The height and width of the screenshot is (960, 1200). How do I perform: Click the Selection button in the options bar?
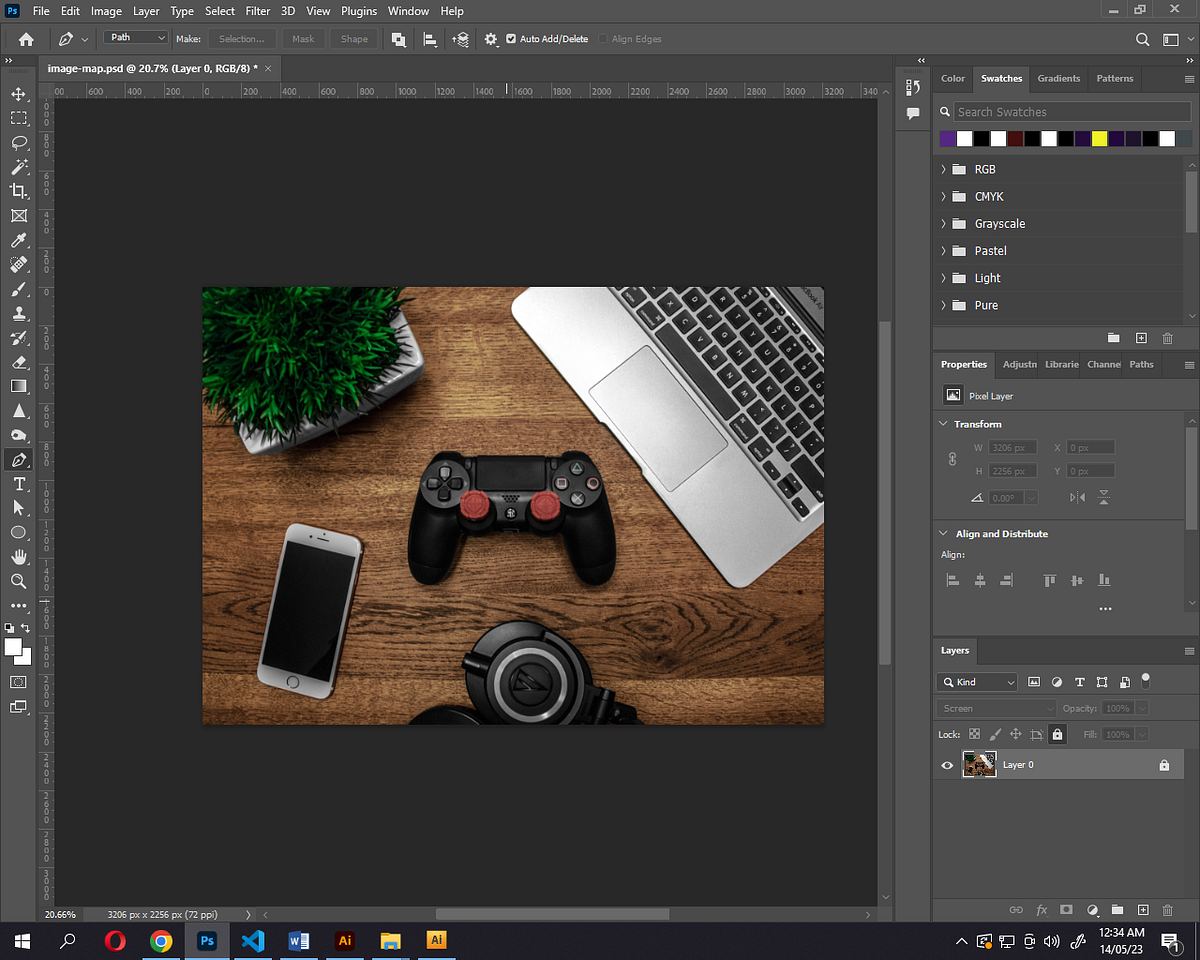(242, 39)
